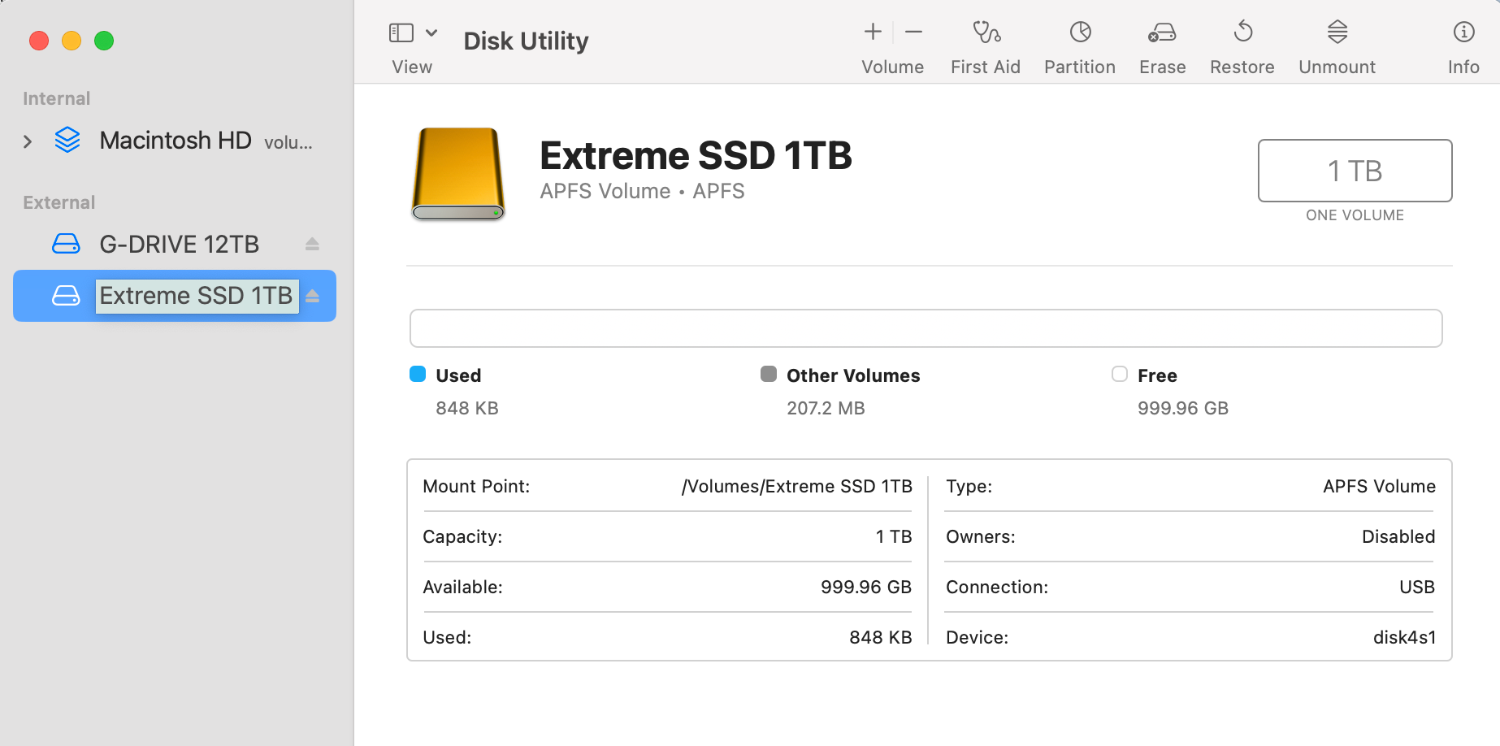Click the Owners value Disabled
Image resolution: width=1500 pixels, height=746 pixels.
click(x=1398, y=537)
